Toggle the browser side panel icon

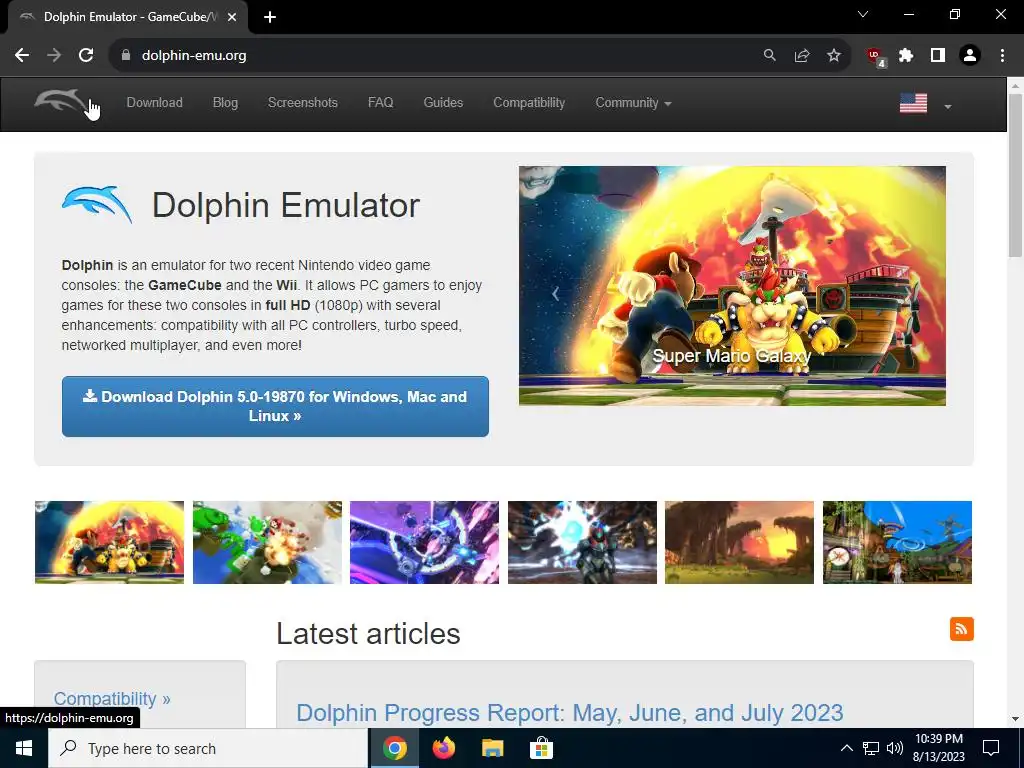(938, 56)
